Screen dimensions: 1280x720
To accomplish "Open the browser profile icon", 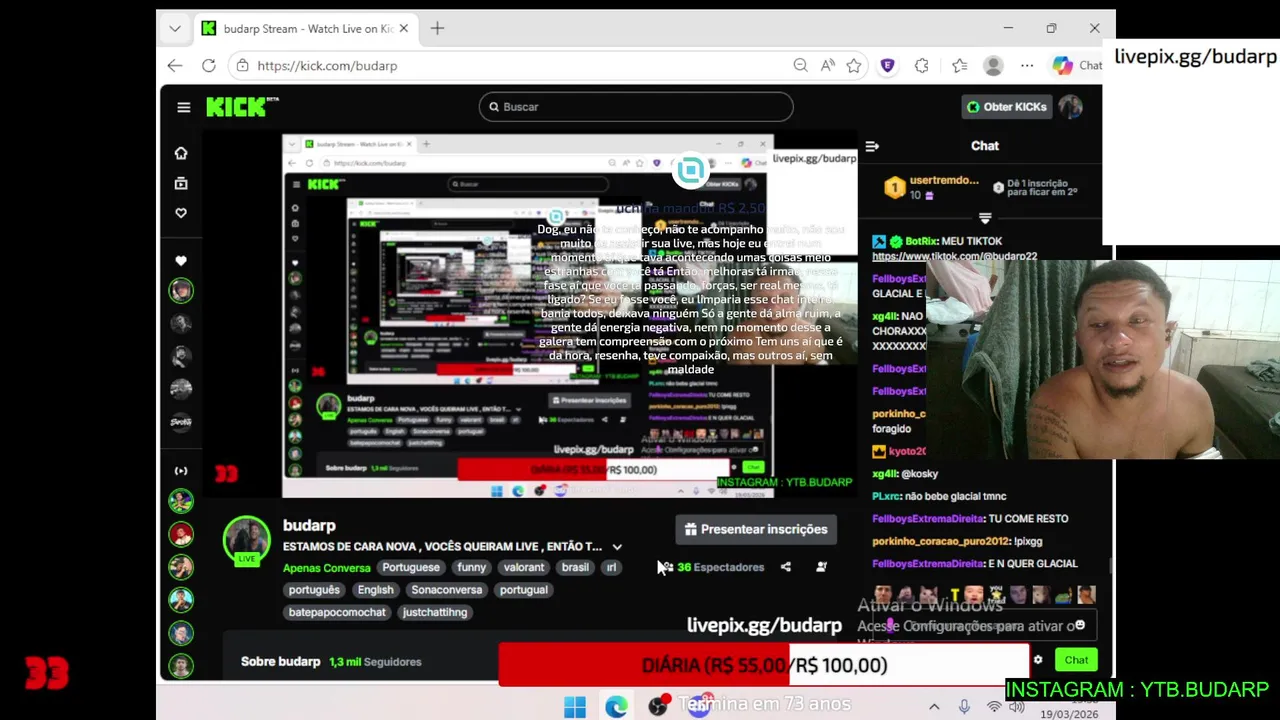I will (x=993, y=66).
